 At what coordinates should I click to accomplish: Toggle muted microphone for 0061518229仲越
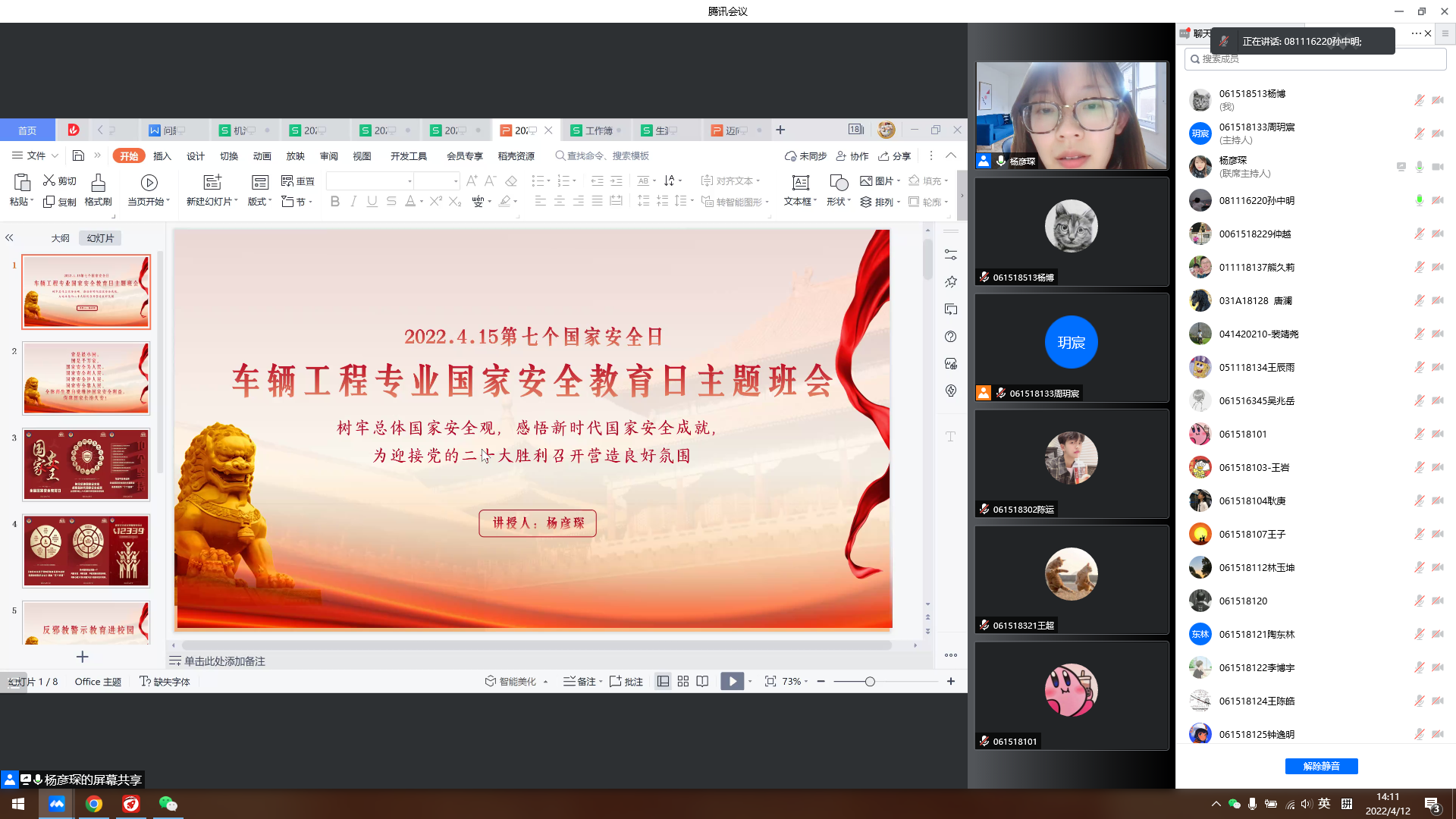click(1419, 234)
